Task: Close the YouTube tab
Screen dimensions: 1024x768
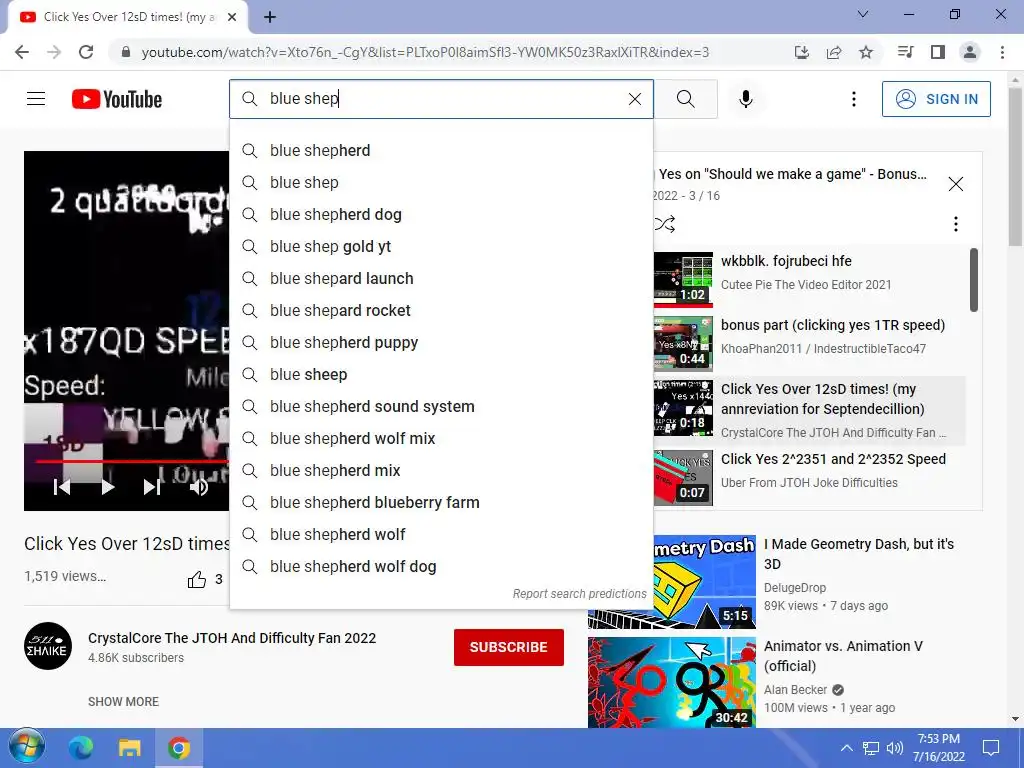Action: 232,18
